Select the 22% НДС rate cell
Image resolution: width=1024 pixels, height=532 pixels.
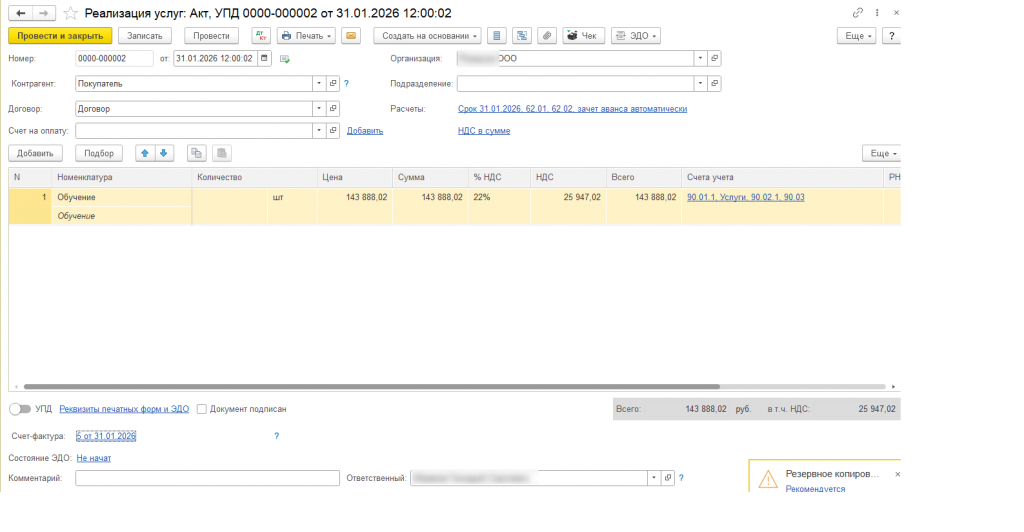[499, 197]
